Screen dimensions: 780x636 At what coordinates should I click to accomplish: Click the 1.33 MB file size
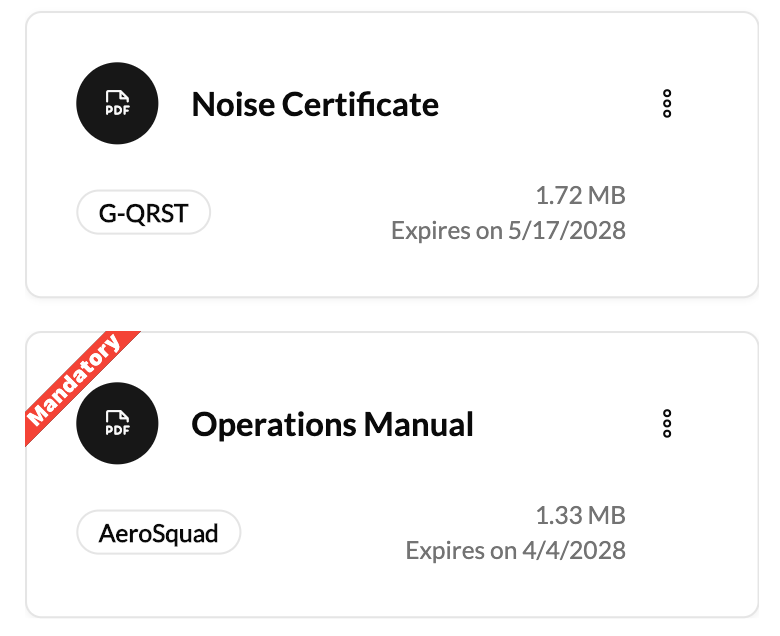click(580, 516)
